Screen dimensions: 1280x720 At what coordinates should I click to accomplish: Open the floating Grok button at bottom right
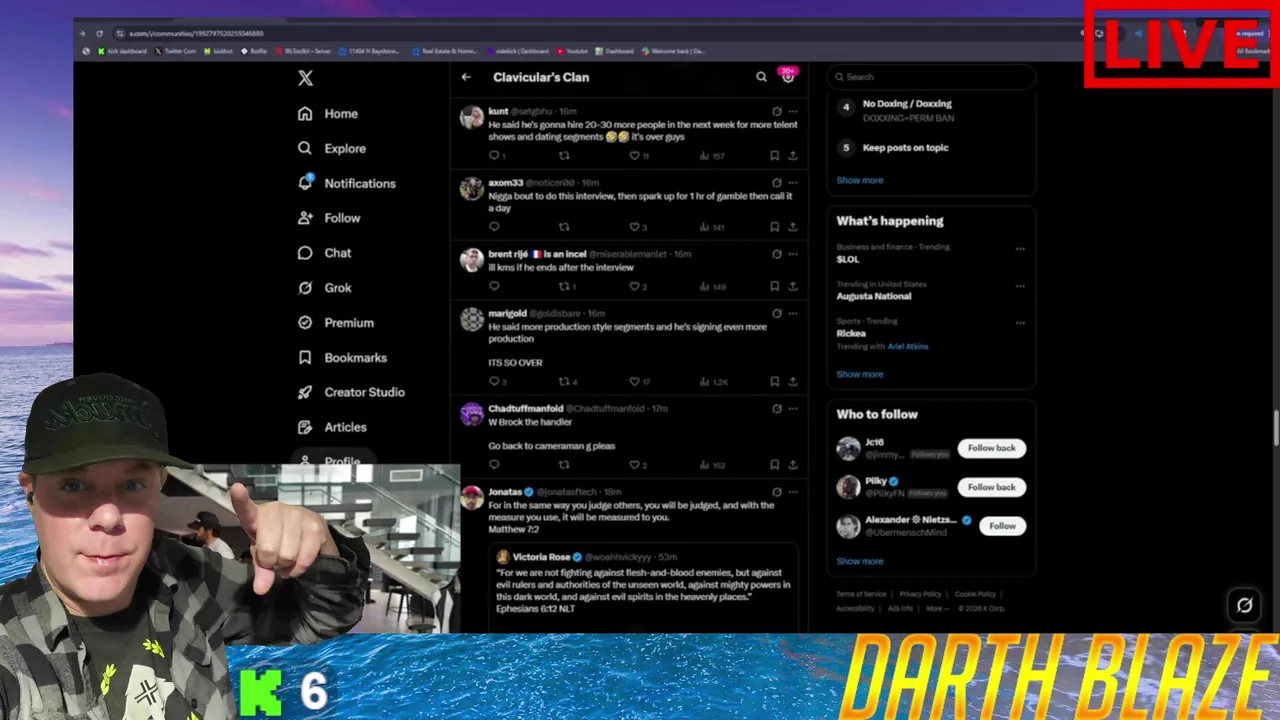tap(1244, 605)
